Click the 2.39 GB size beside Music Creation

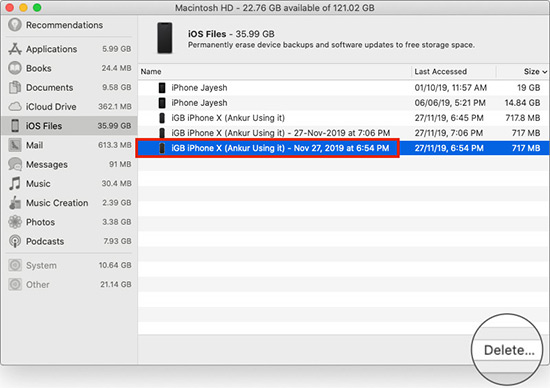[x=116, y=203]
